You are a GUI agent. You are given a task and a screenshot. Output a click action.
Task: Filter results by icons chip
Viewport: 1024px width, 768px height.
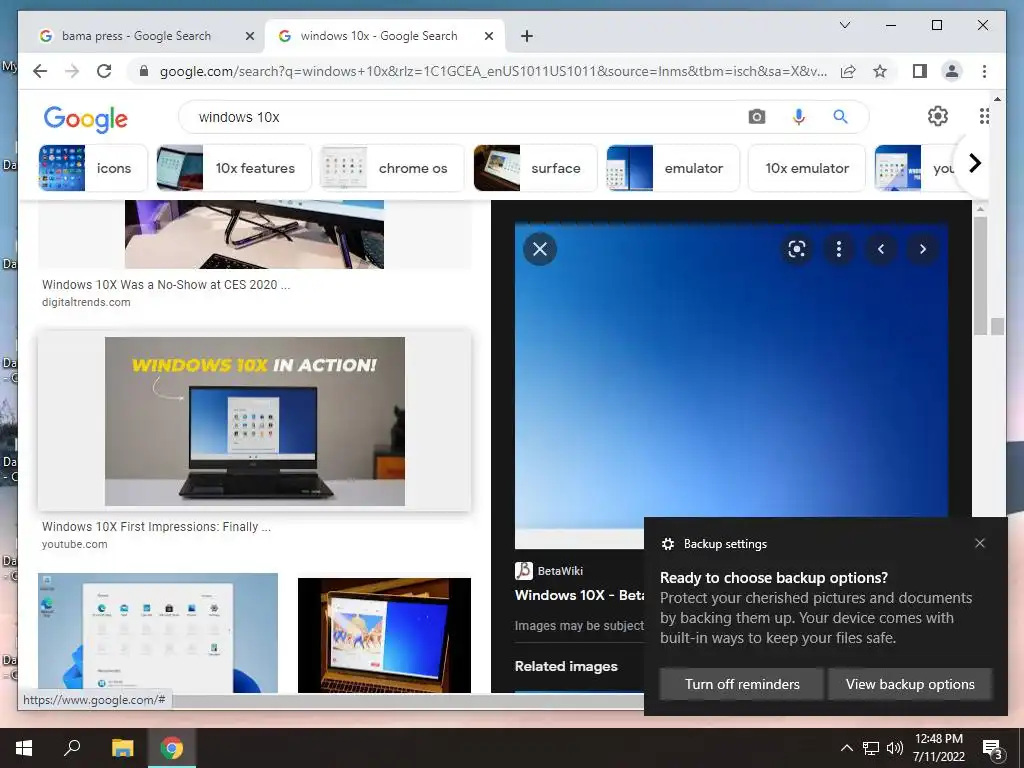(93, 168)
